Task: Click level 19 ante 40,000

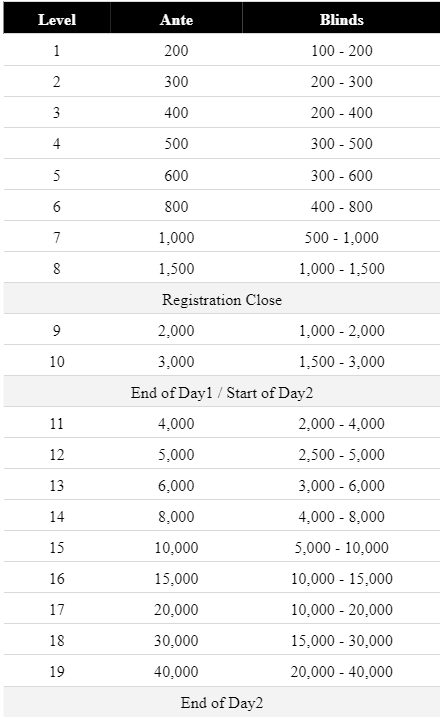Action: (x=176, y=671)
